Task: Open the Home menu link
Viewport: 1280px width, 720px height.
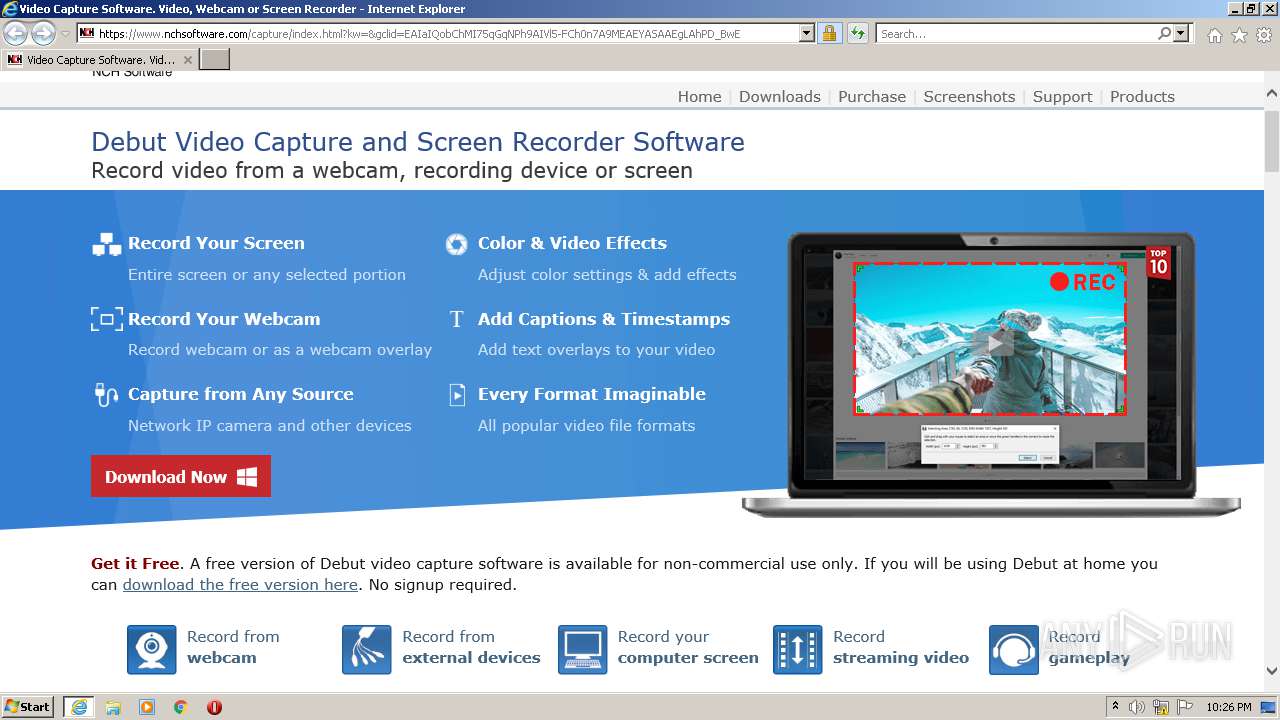Action: click(x=699, y=96)
